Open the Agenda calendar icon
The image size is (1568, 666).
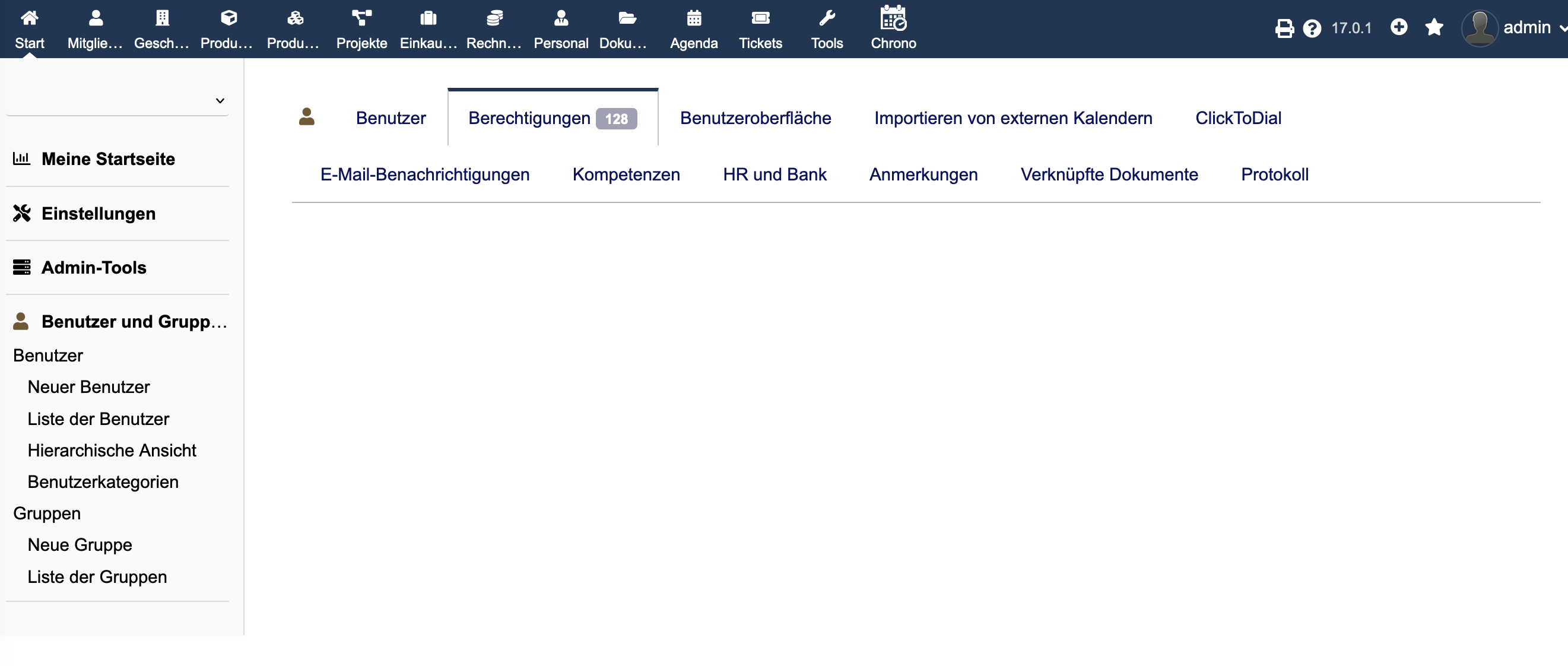694,18
